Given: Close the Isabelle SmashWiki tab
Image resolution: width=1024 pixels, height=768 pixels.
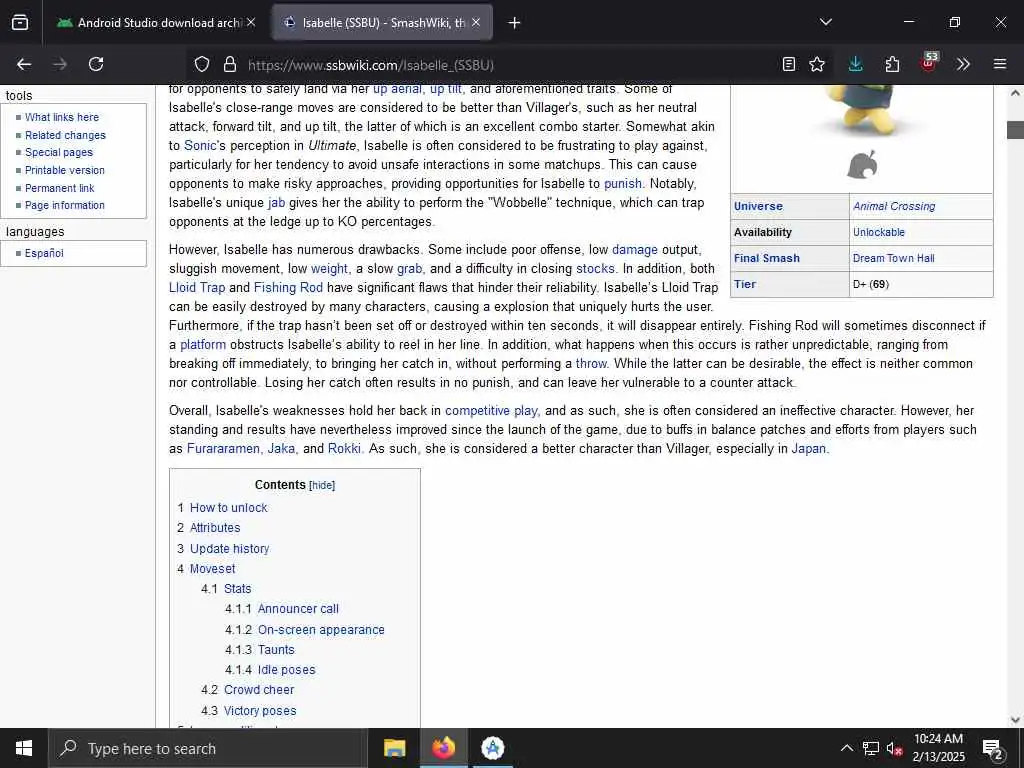Looking at the screenshot, I should click(476, 22).
